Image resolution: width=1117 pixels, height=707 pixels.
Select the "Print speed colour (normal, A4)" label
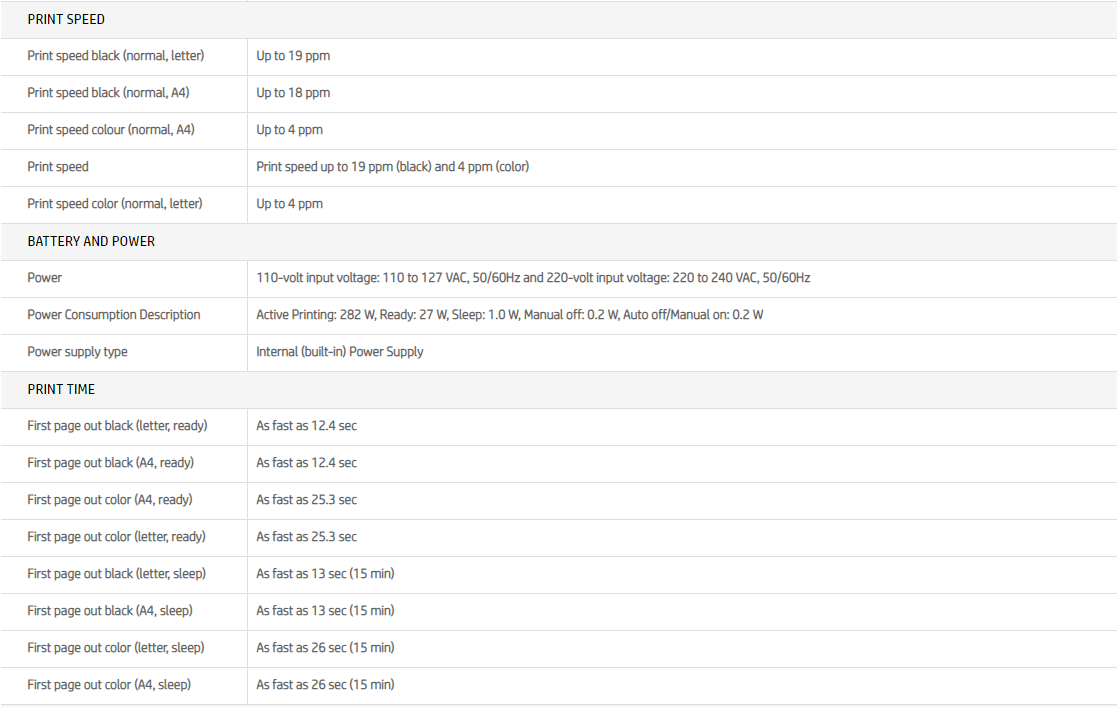point(111,130)
